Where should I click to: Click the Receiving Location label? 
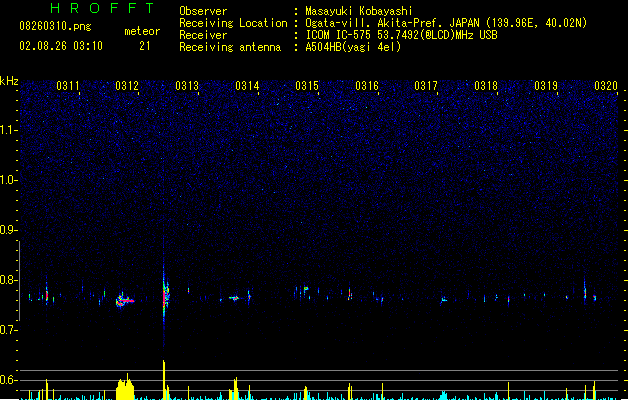[x=233, y=23]
